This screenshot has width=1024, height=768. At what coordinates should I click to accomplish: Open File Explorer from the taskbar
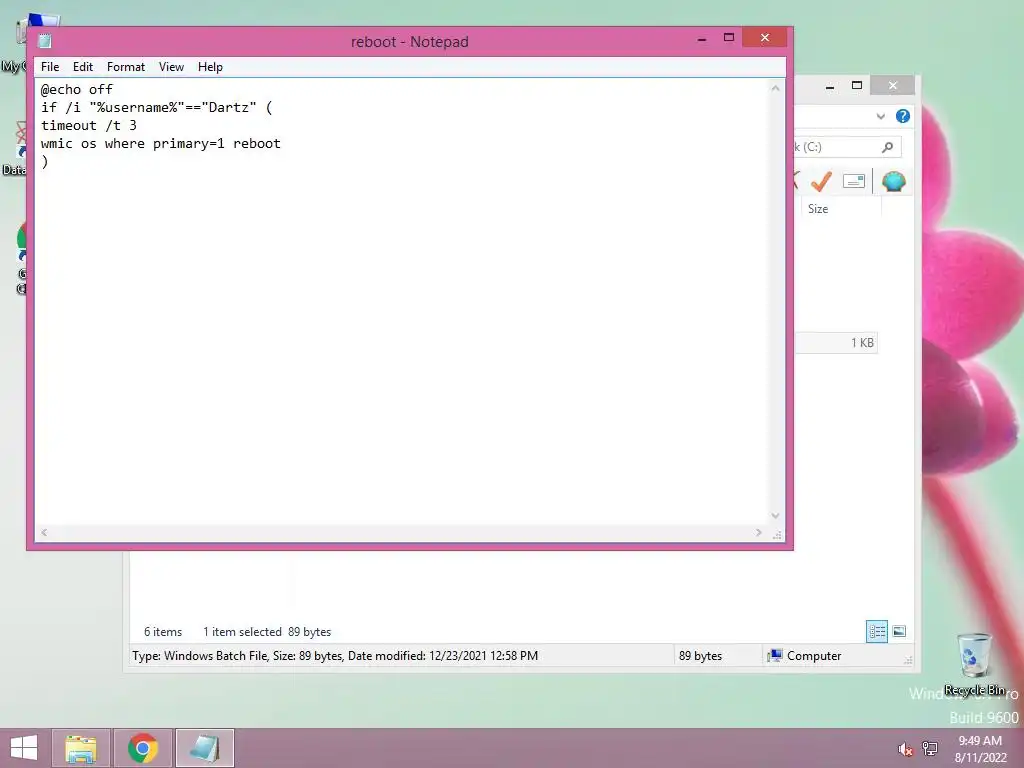point(80,748)
